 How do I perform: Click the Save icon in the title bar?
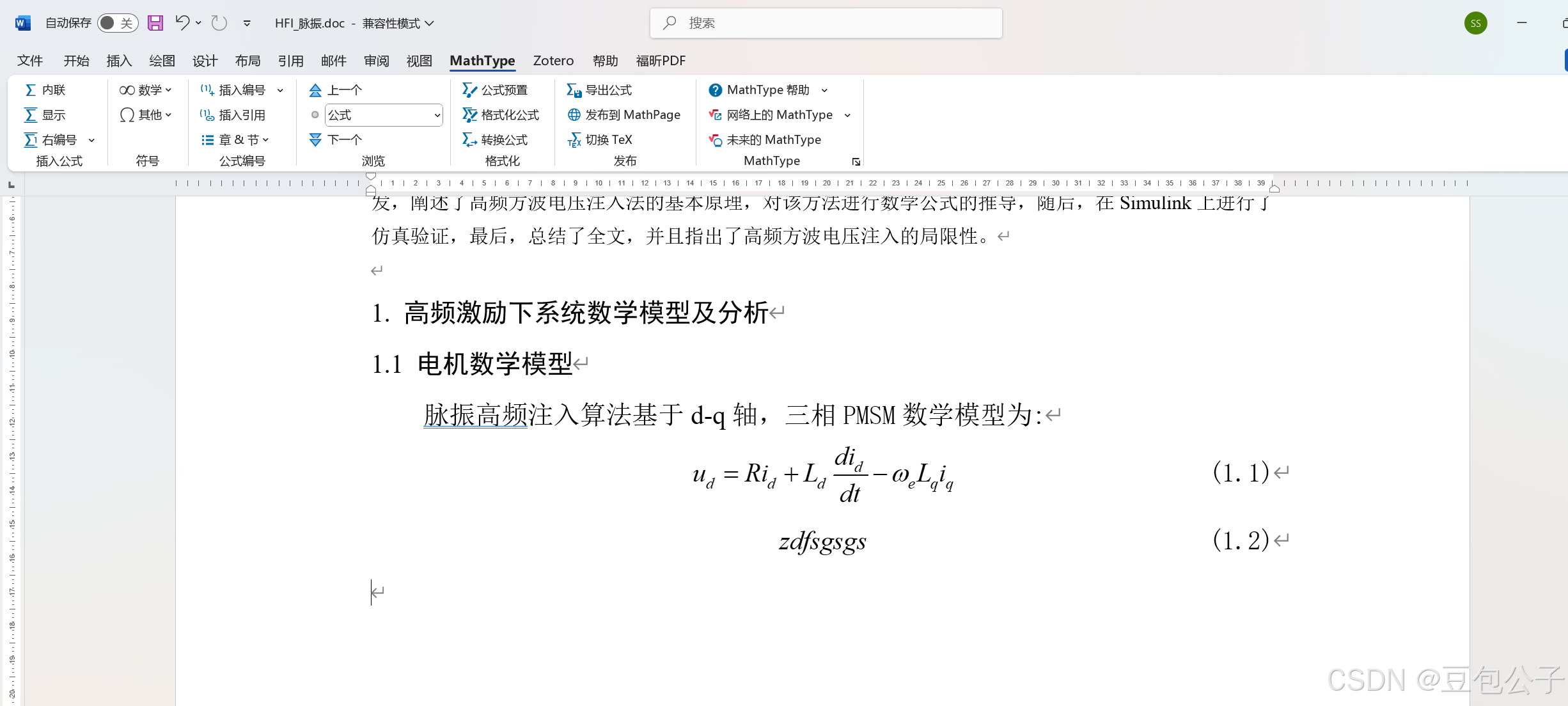pyautogui.click(x=155, y=23)
